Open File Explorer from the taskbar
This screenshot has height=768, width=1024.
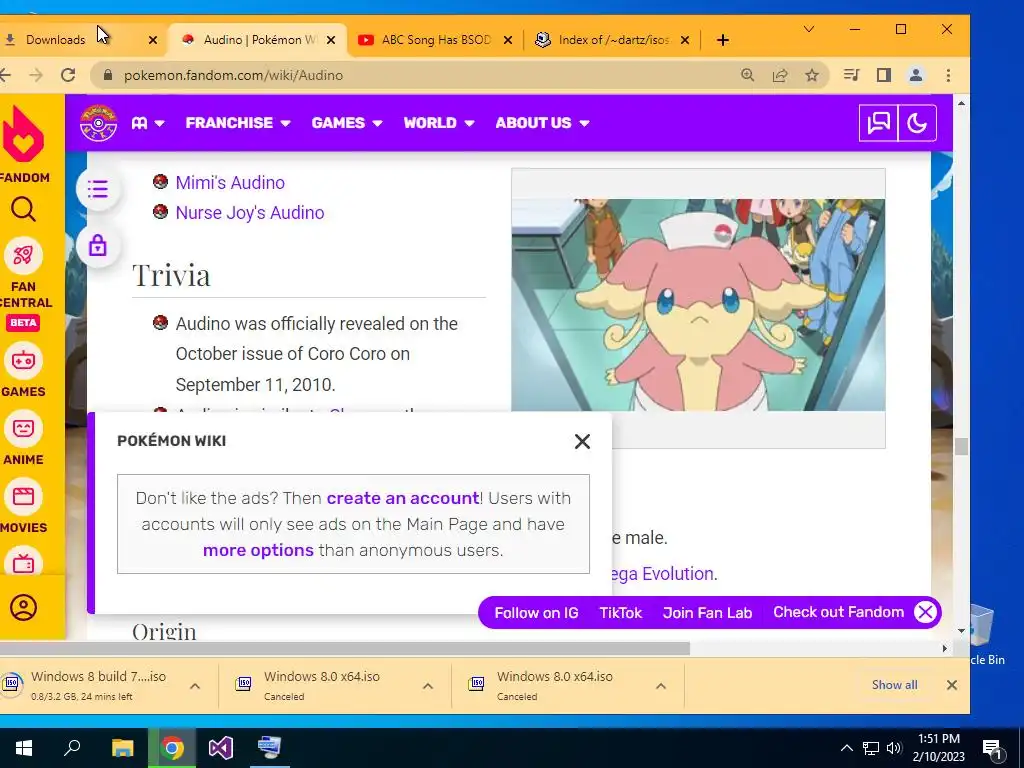click(x=122, y=748)
